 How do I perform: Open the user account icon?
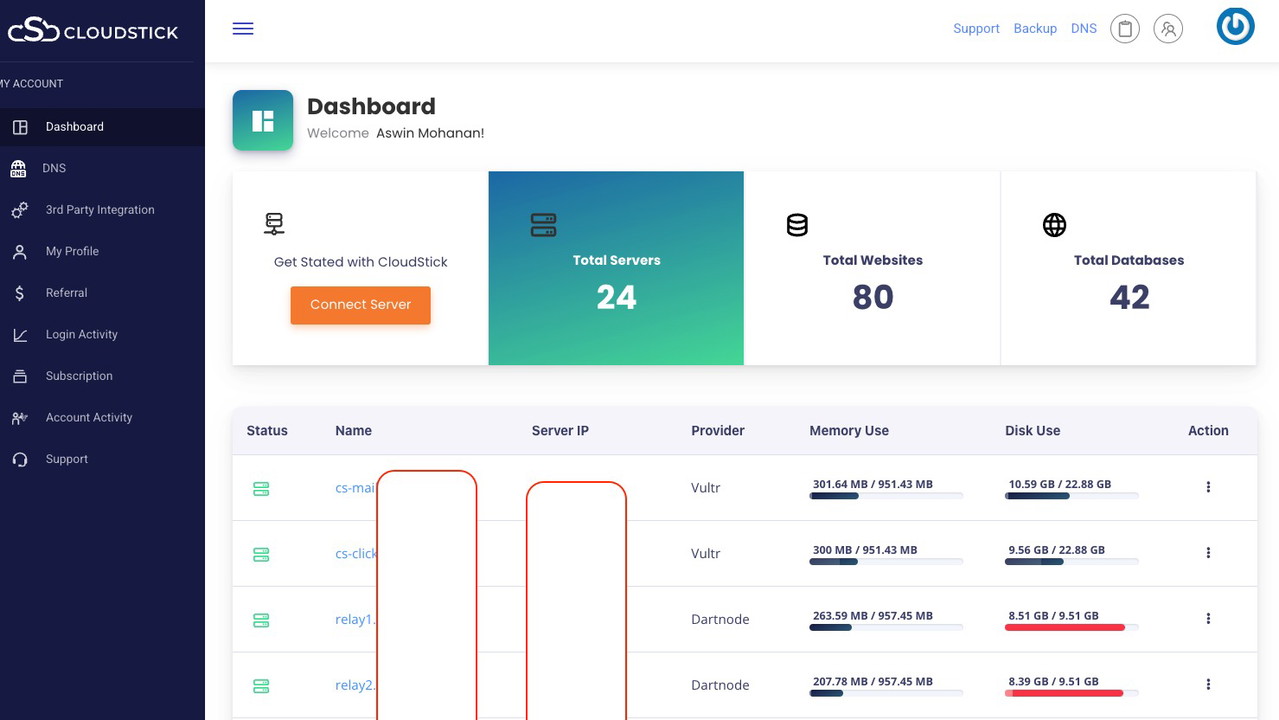pos(1168,29)
